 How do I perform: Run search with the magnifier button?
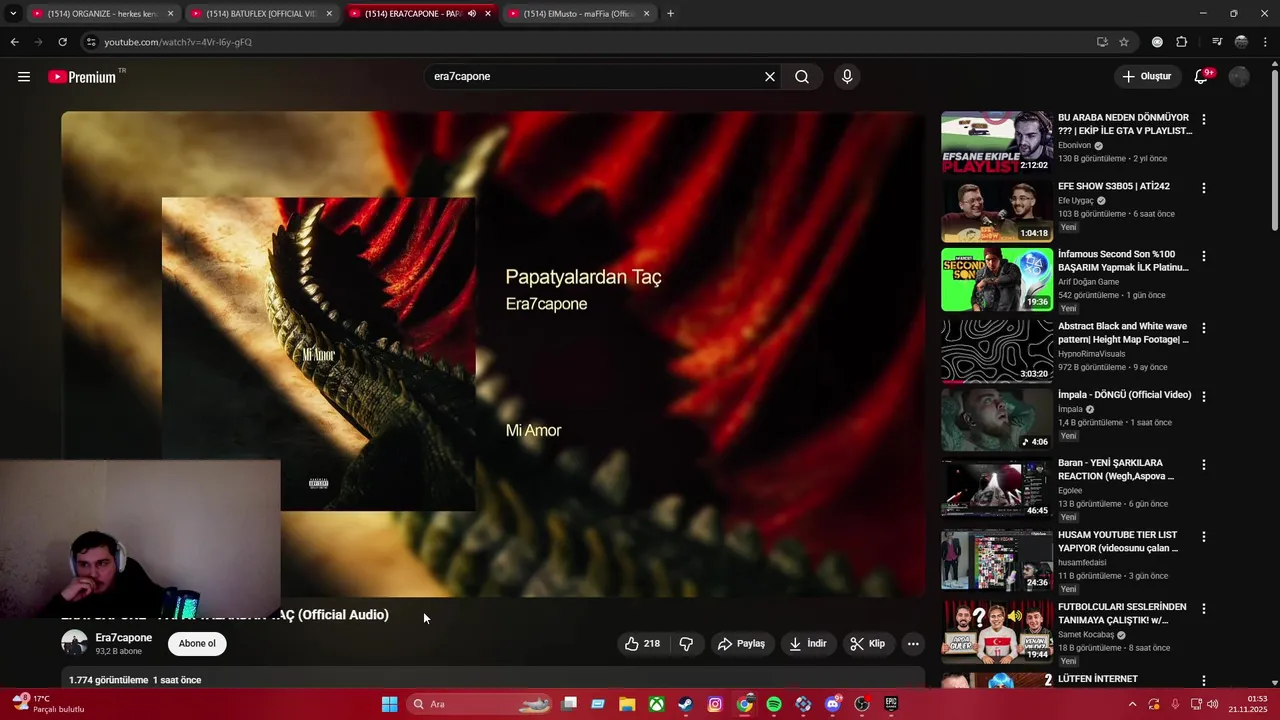(802, 77)
